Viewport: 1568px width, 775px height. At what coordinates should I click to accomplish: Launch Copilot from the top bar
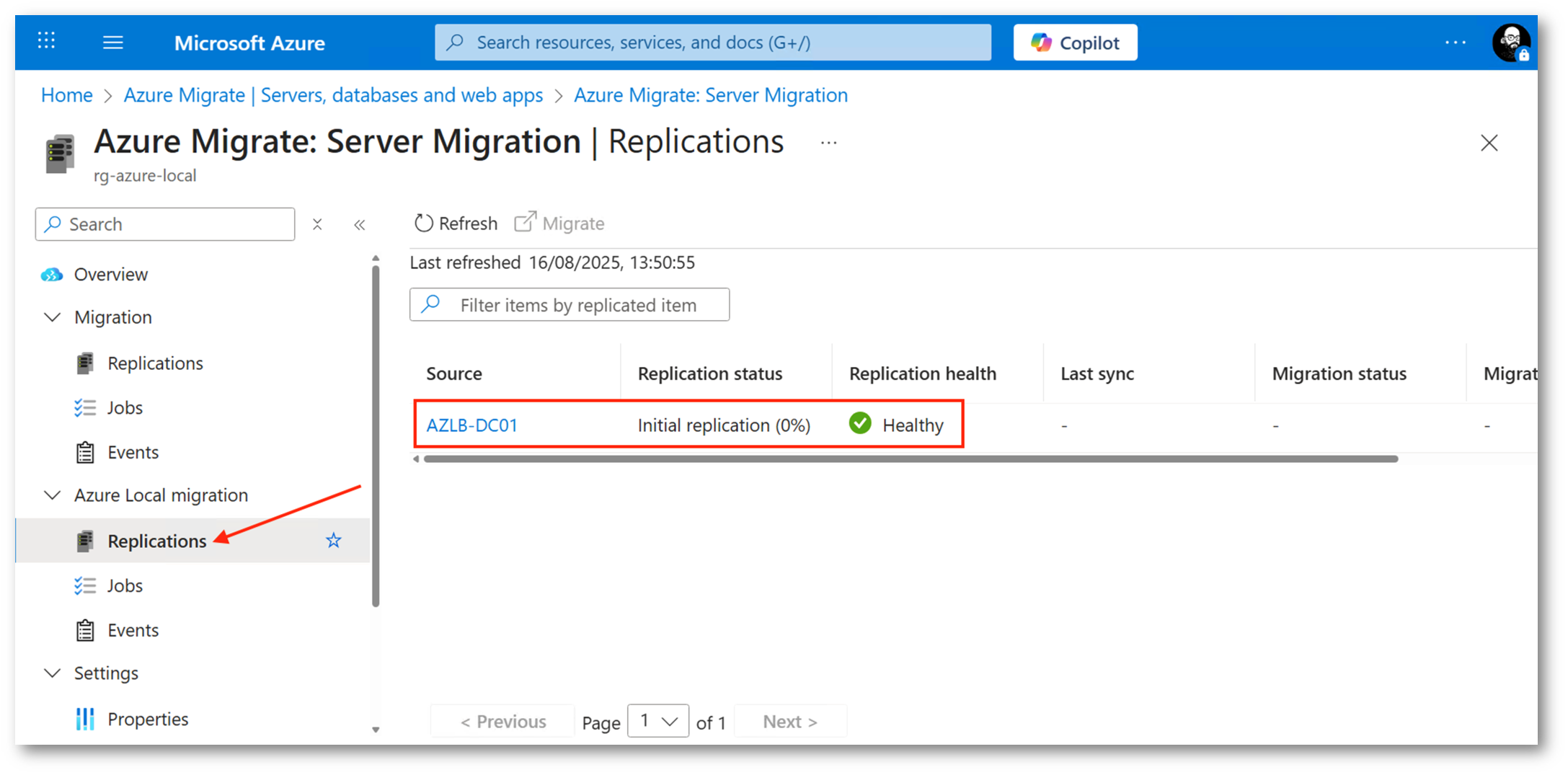(x=1074, y=43)
